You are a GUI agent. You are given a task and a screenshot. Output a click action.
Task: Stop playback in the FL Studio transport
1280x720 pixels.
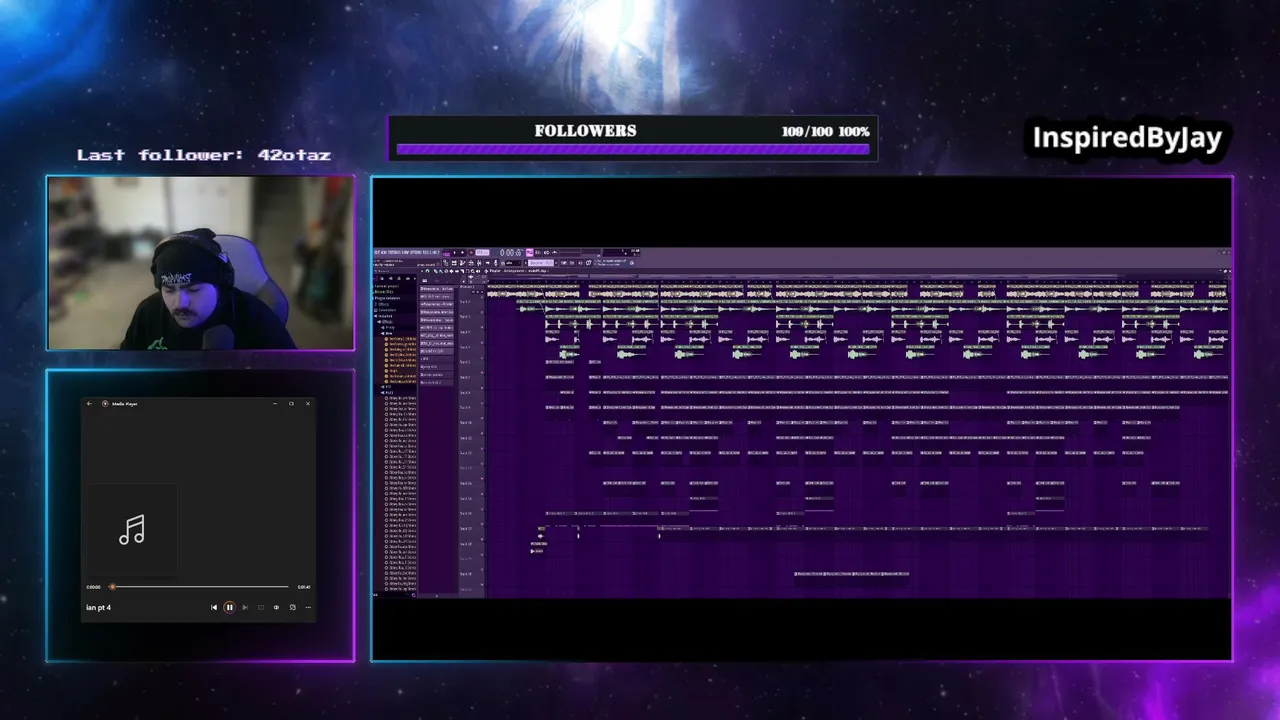pyautogui.click(x=464, y=252)
